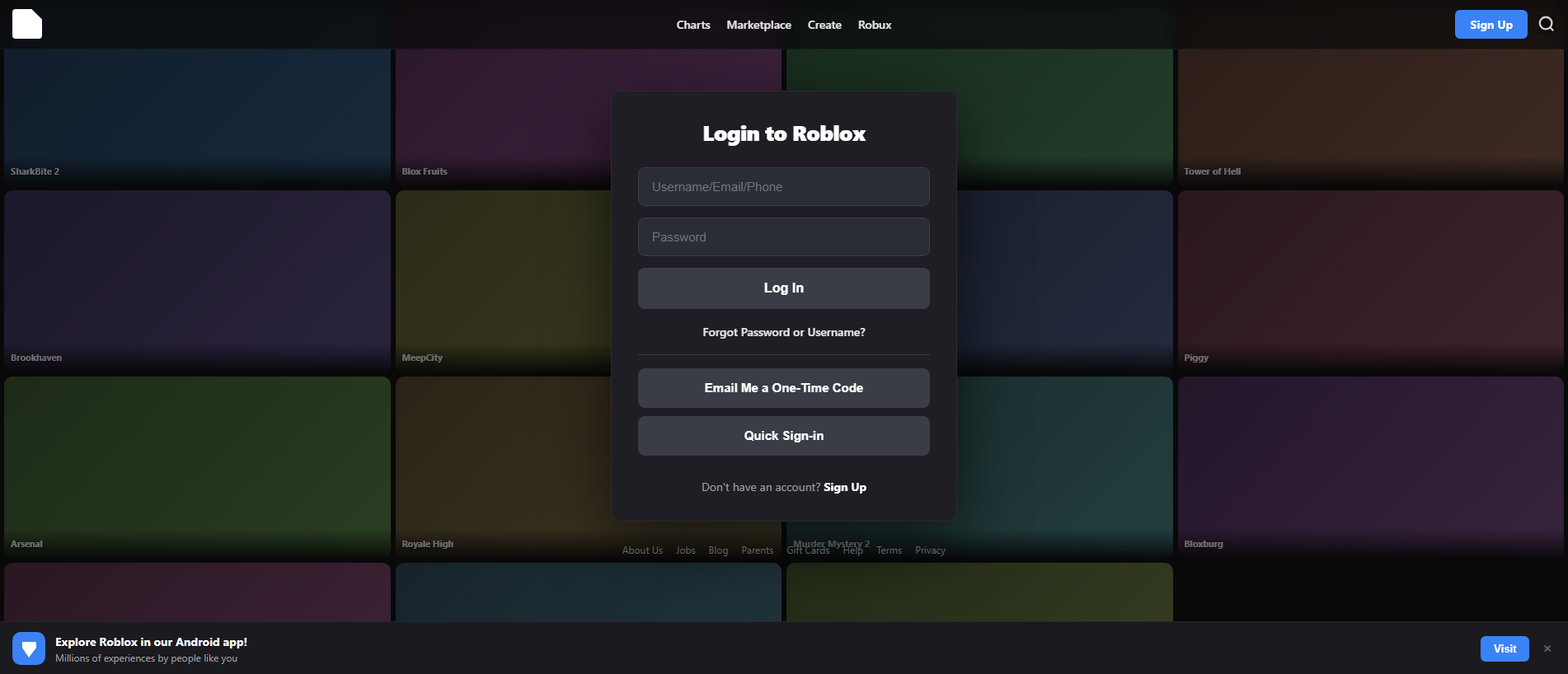Open the About Us footer link
This screenshot has height=674, width=1568.
642,550
